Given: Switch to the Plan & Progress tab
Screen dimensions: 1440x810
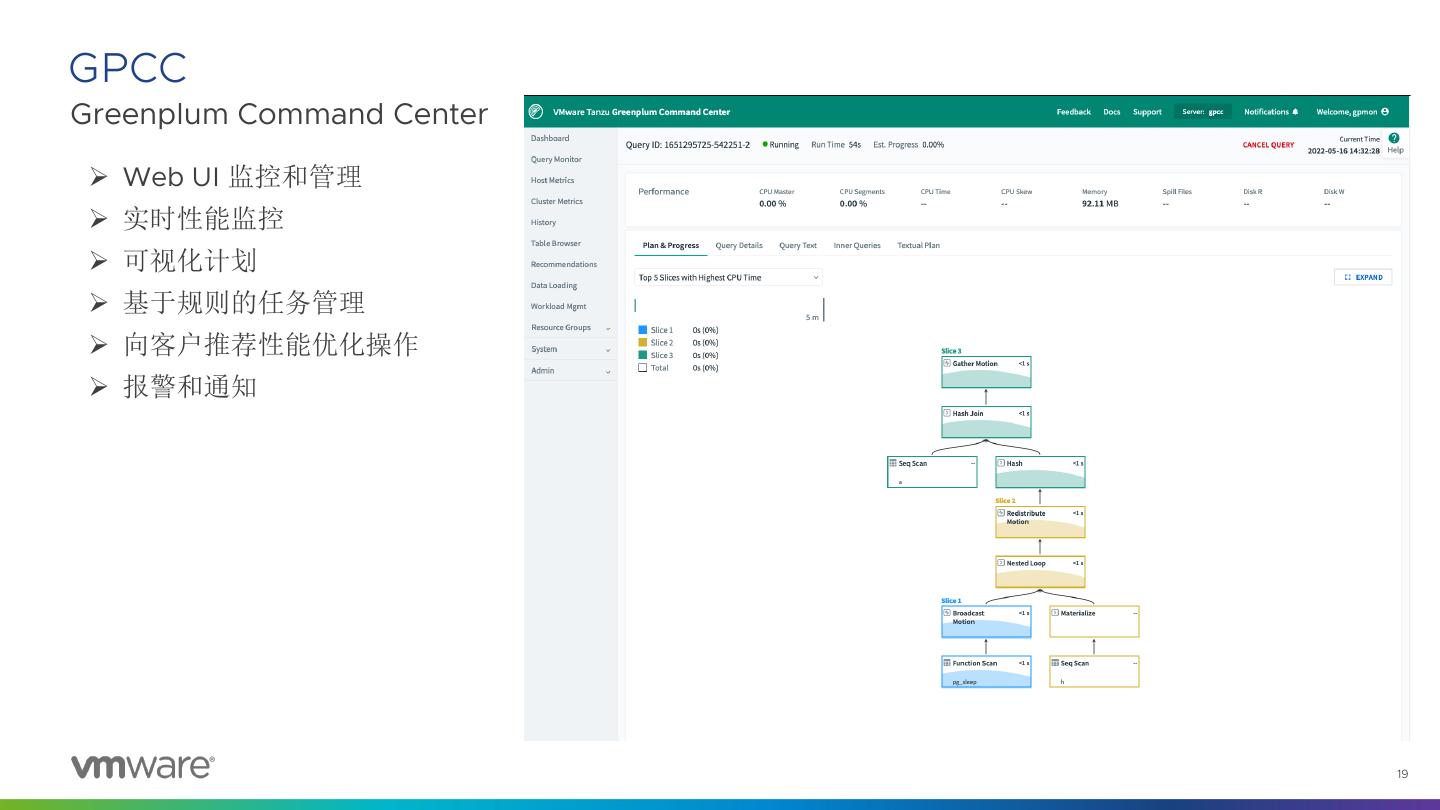Looking at the screenshot, I should 671,245.
